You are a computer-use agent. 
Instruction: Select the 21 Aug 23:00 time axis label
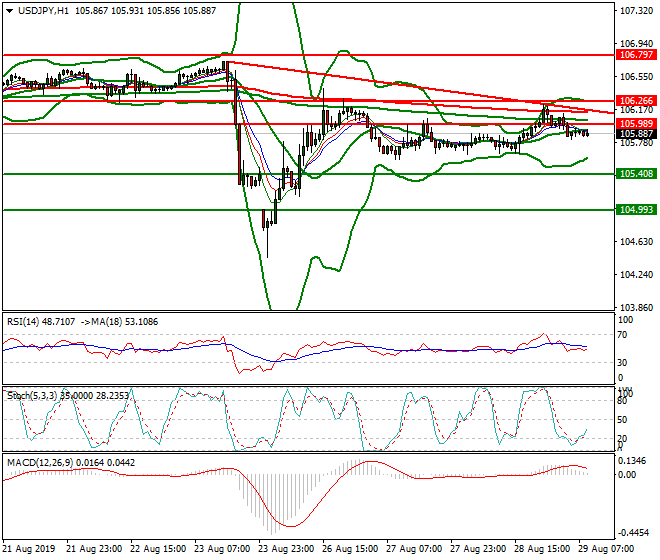click(94, 549)
